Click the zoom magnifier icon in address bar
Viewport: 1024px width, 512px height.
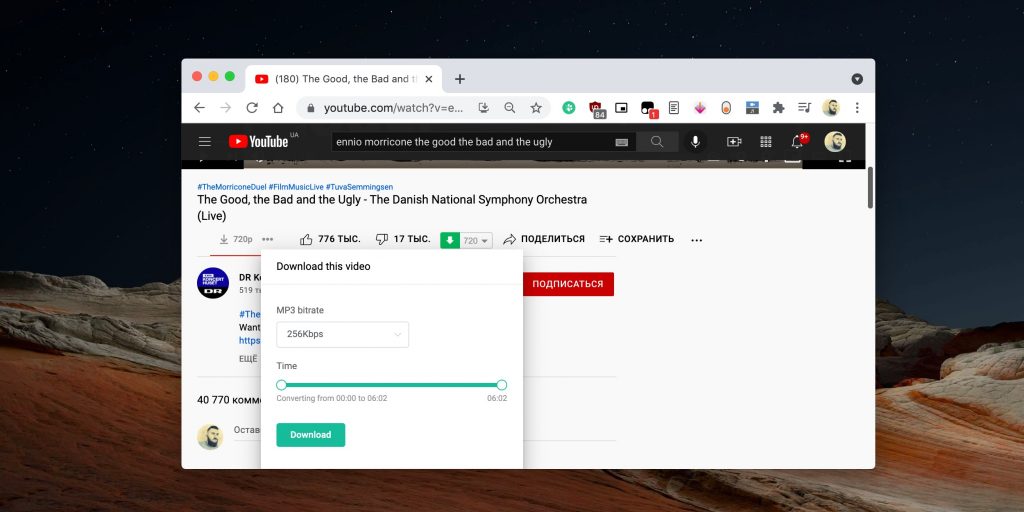pyautogui.click(x=509, y=108)
